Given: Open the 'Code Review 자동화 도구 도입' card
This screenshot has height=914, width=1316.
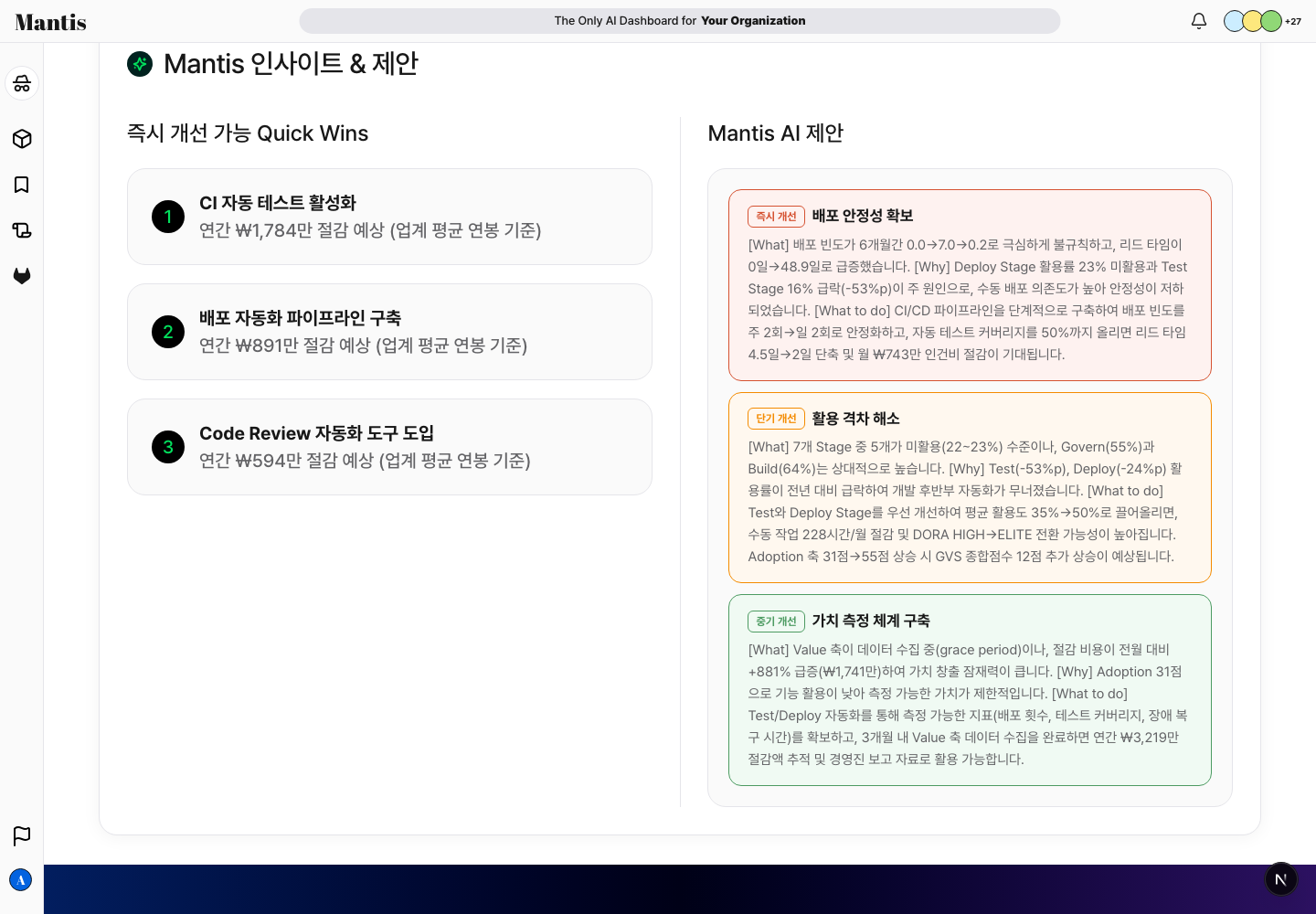Looking at the screenshot, I should click(389, 447).
